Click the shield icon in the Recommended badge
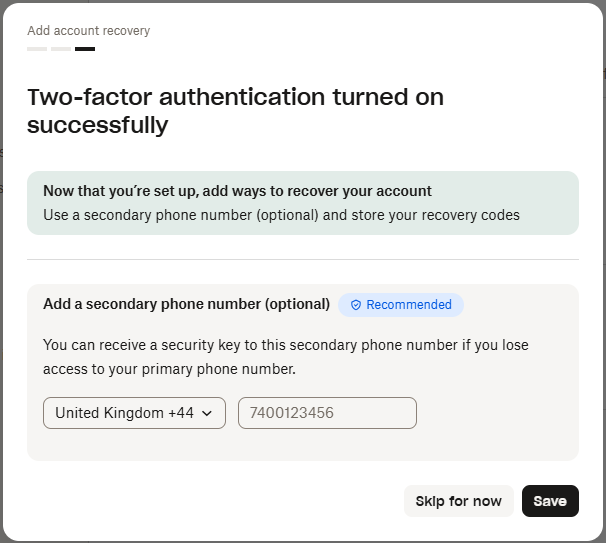This screenshot has width=606, height=543. coord(355,305)
